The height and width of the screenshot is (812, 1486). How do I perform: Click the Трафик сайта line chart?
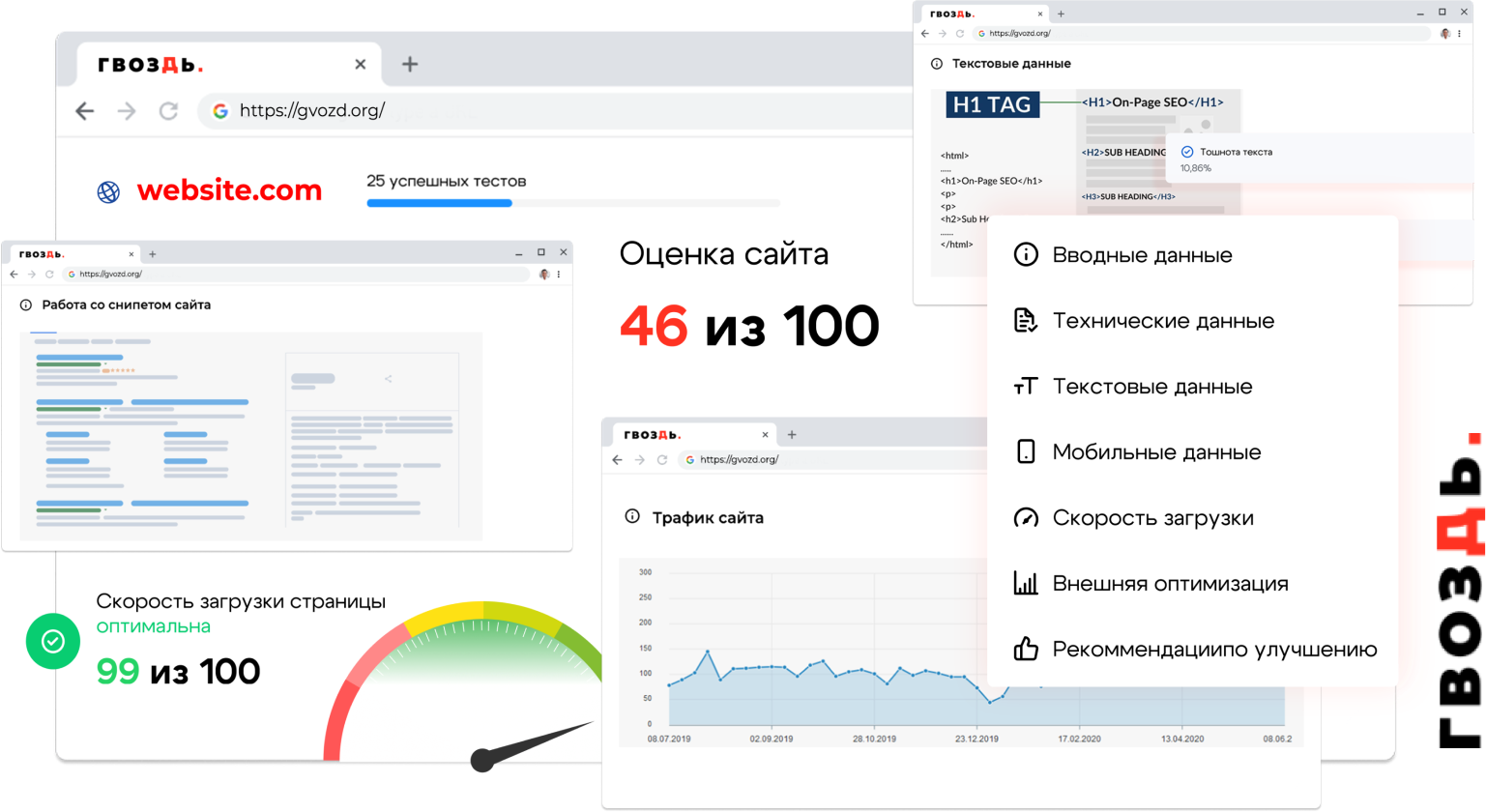(x=961, y=652)
